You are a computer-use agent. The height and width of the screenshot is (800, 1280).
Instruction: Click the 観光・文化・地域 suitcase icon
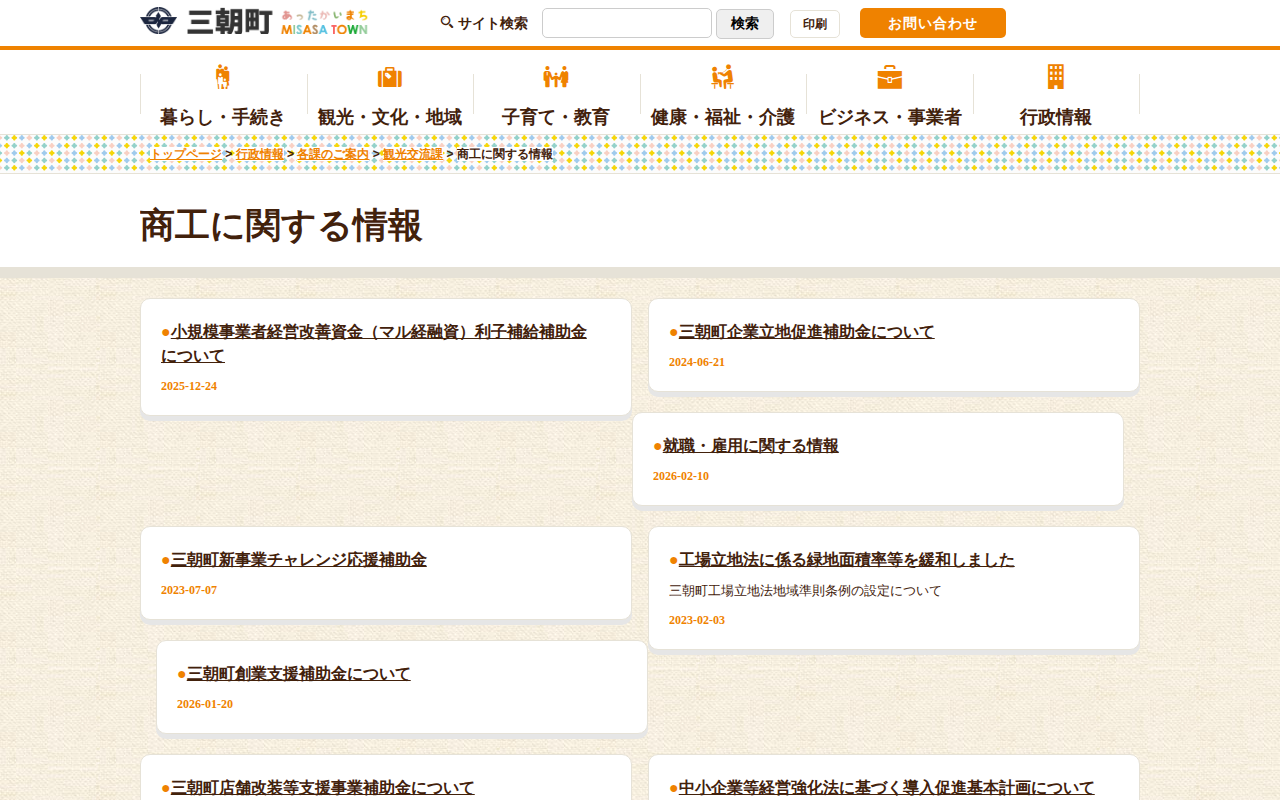click(390, 77)
